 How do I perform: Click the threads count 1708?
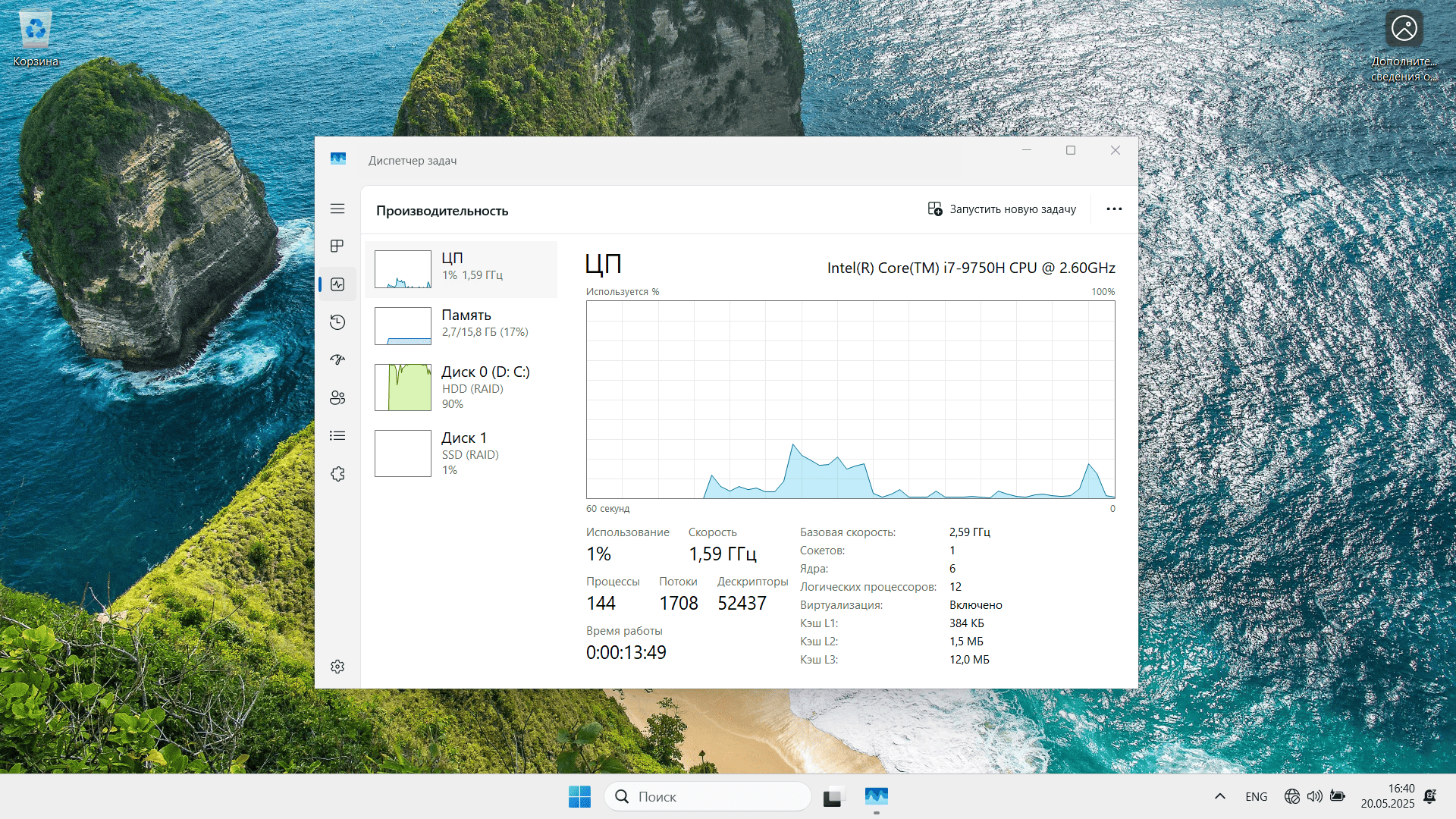(x=679, y=604)
